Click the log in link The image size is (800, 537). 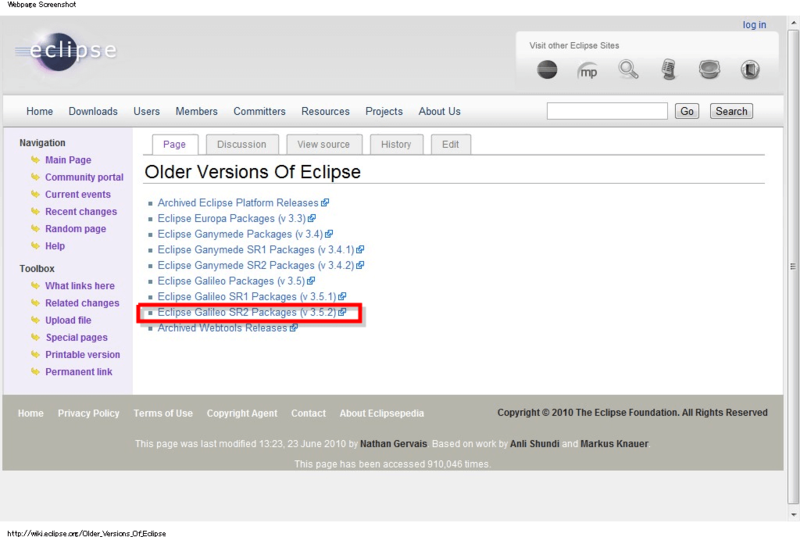click(754, 24)
